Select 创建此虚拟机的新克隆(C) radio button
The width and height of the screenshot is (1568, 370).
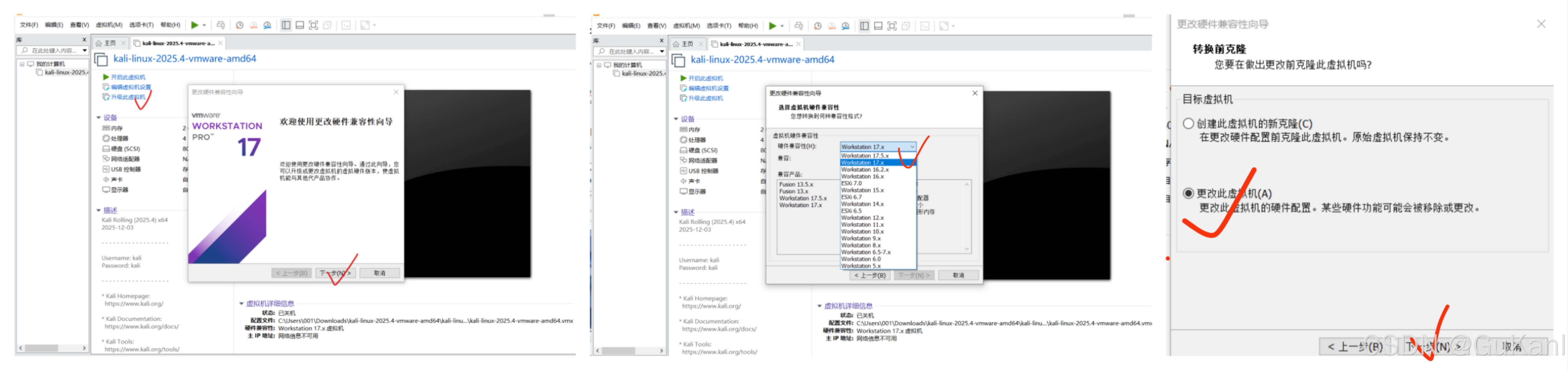(1188, 123)
